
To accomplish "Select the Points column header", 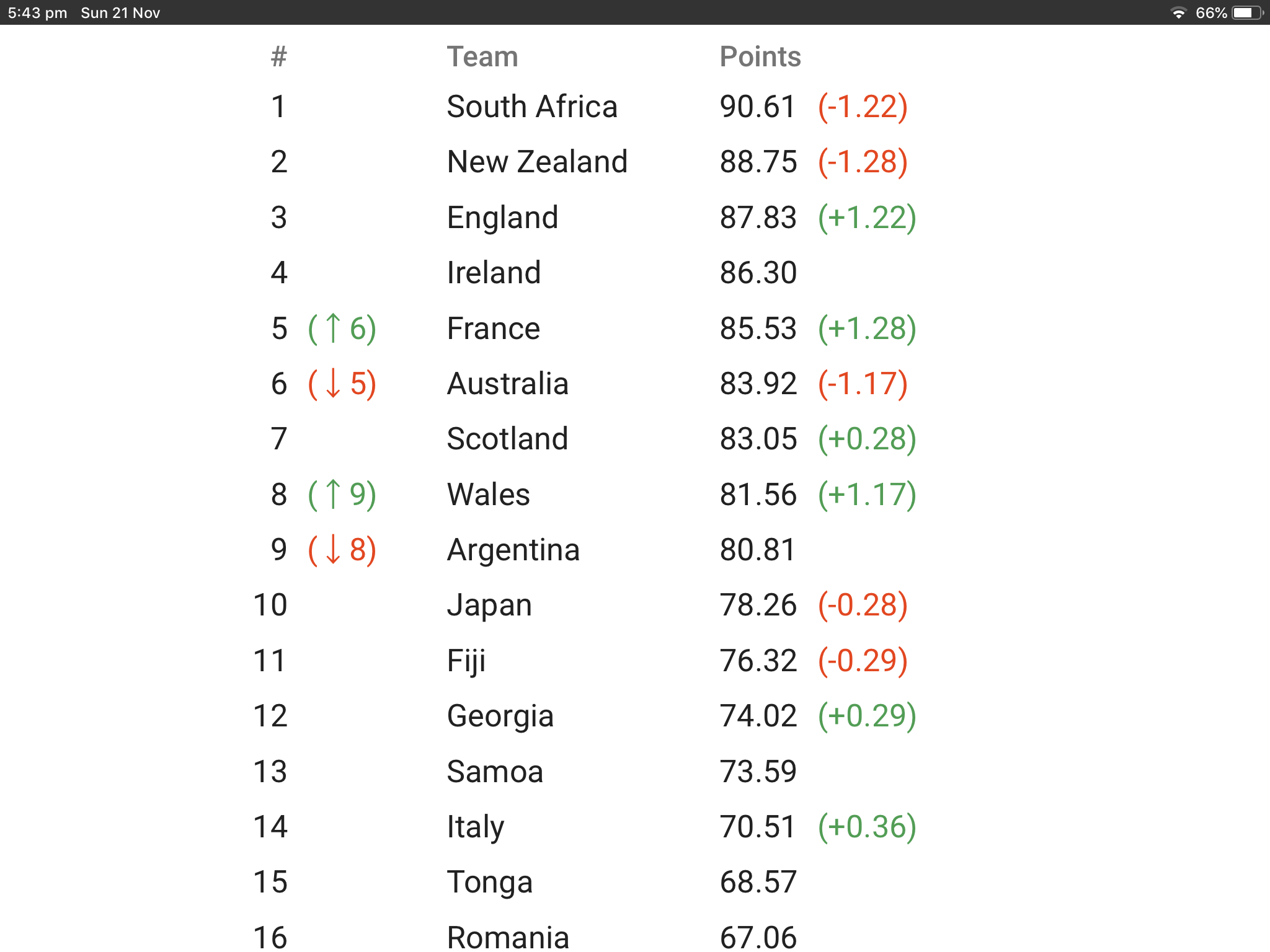I will [760, 57].
